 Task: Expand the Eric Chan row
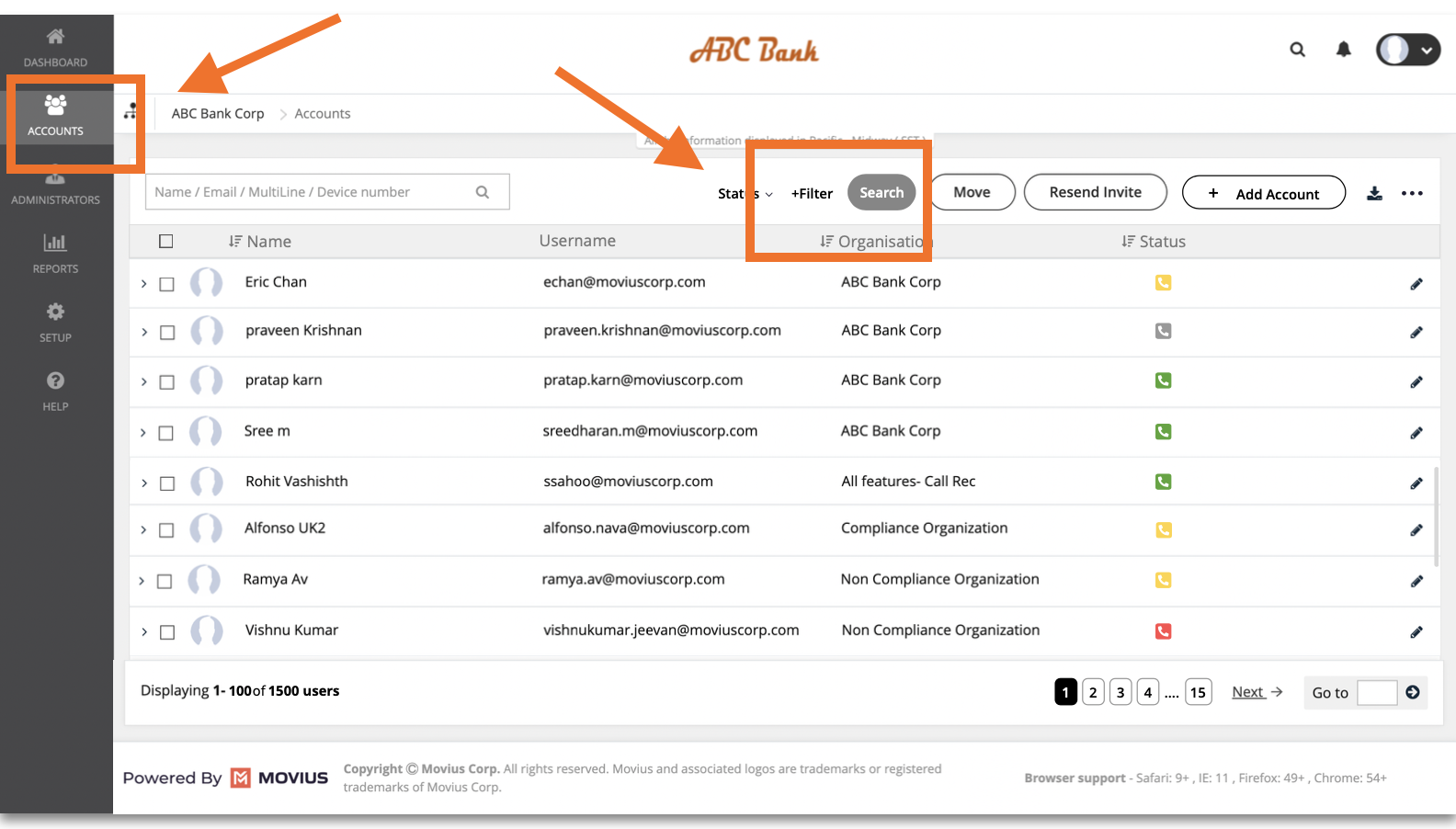143,284
